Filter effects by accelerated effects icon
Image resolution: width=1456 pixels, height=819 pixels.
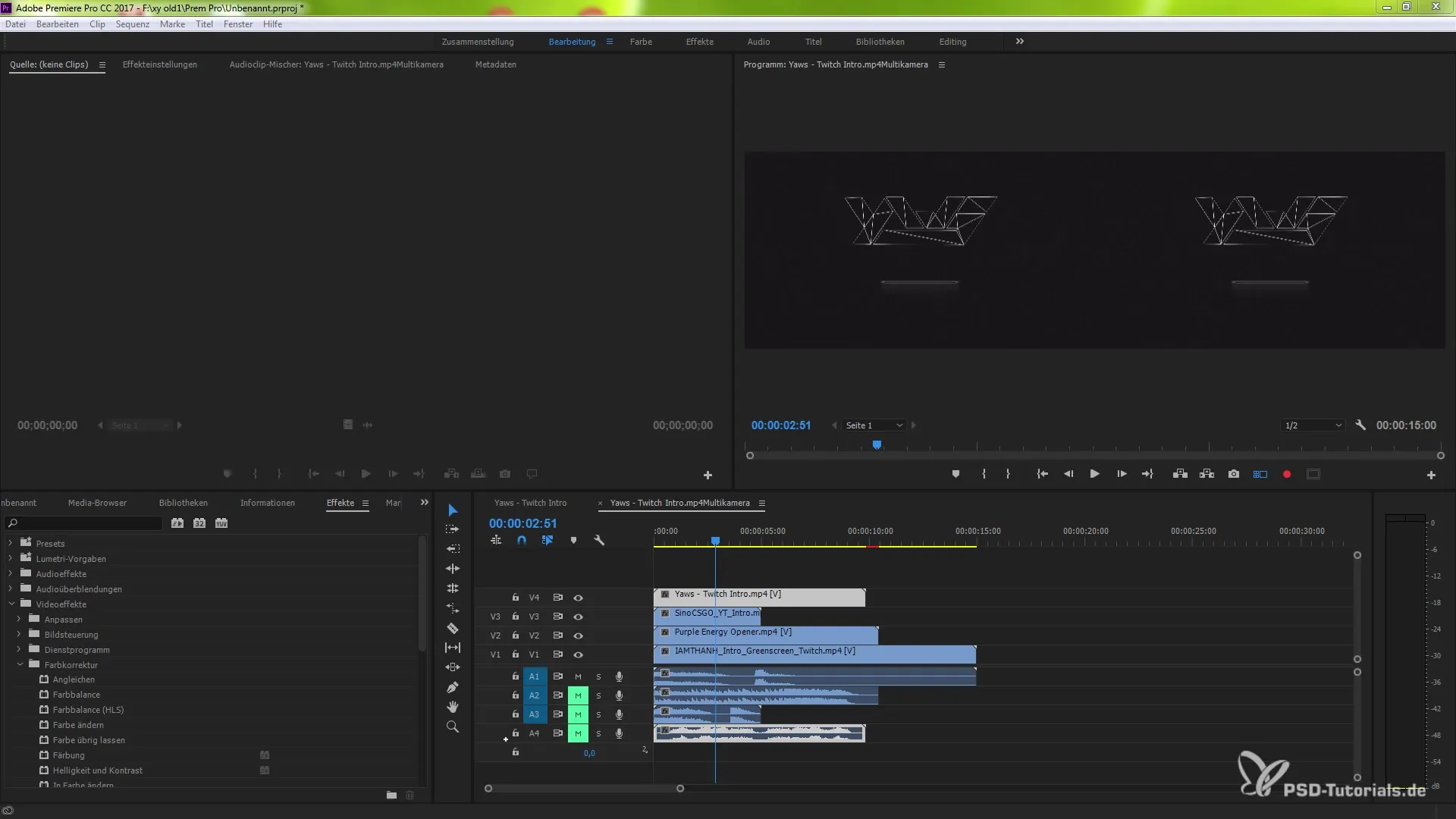point(177,523)
